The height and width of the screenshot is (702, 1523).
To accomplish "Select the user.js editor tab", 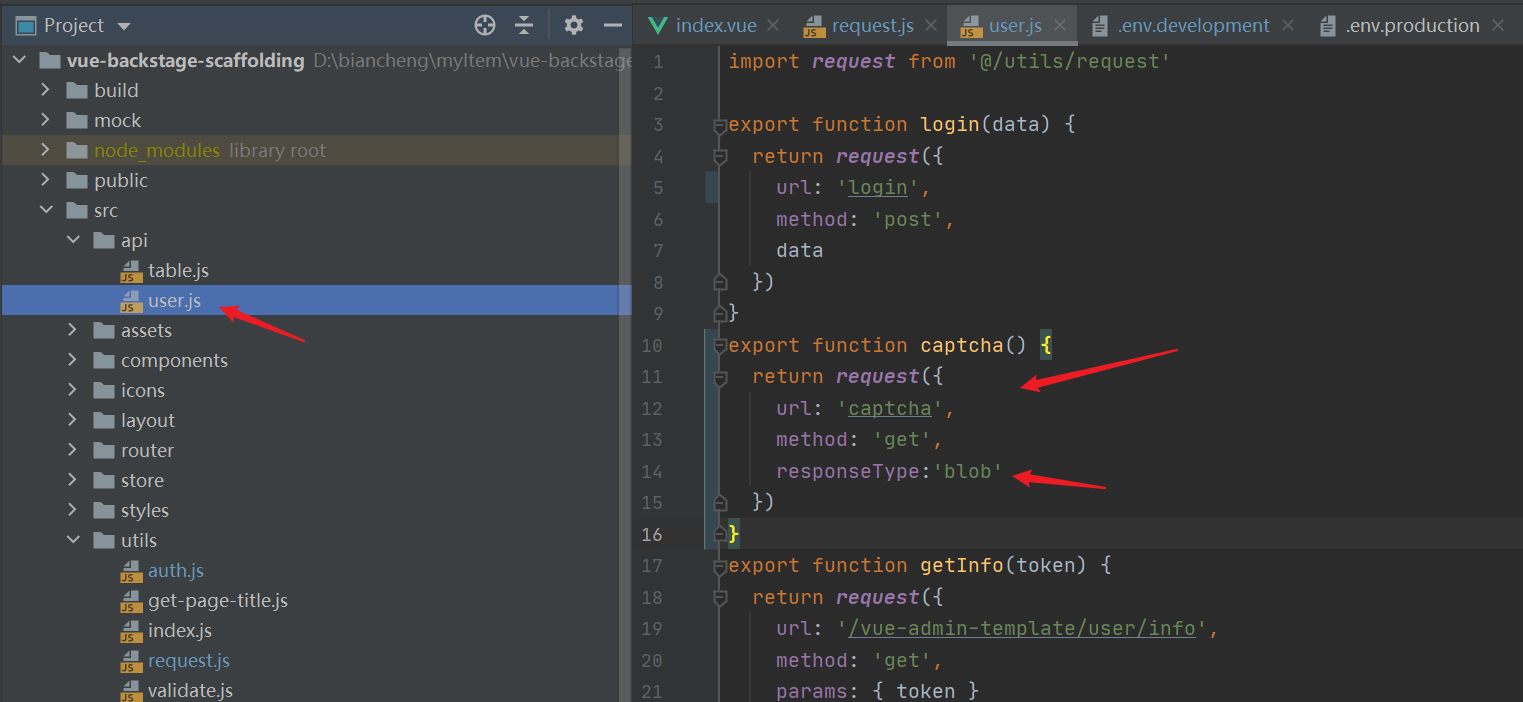I will click(1016, 26).
